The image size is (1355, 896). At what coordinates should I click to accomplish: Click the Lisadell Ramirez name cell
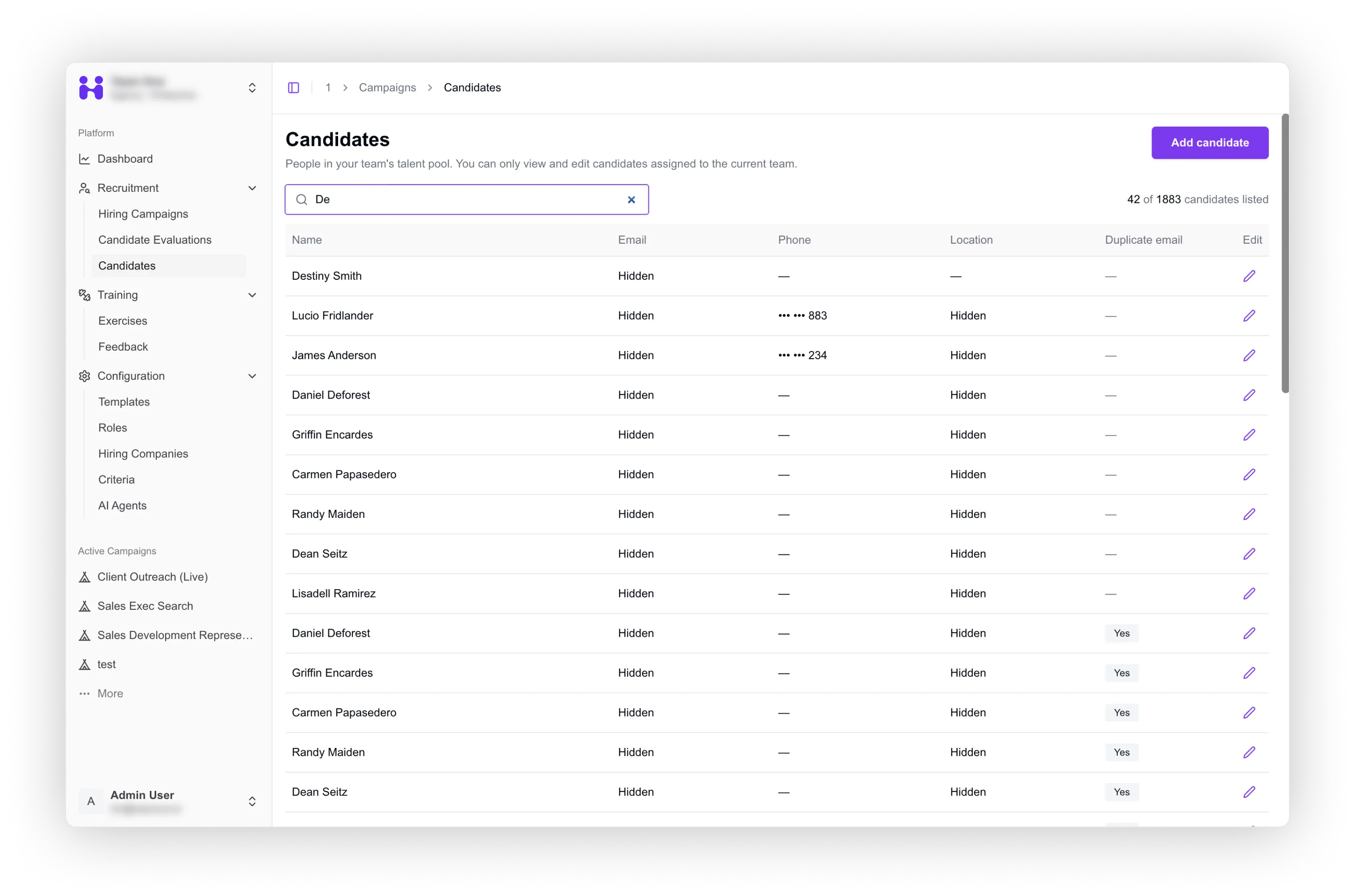[x=334, y=594]
